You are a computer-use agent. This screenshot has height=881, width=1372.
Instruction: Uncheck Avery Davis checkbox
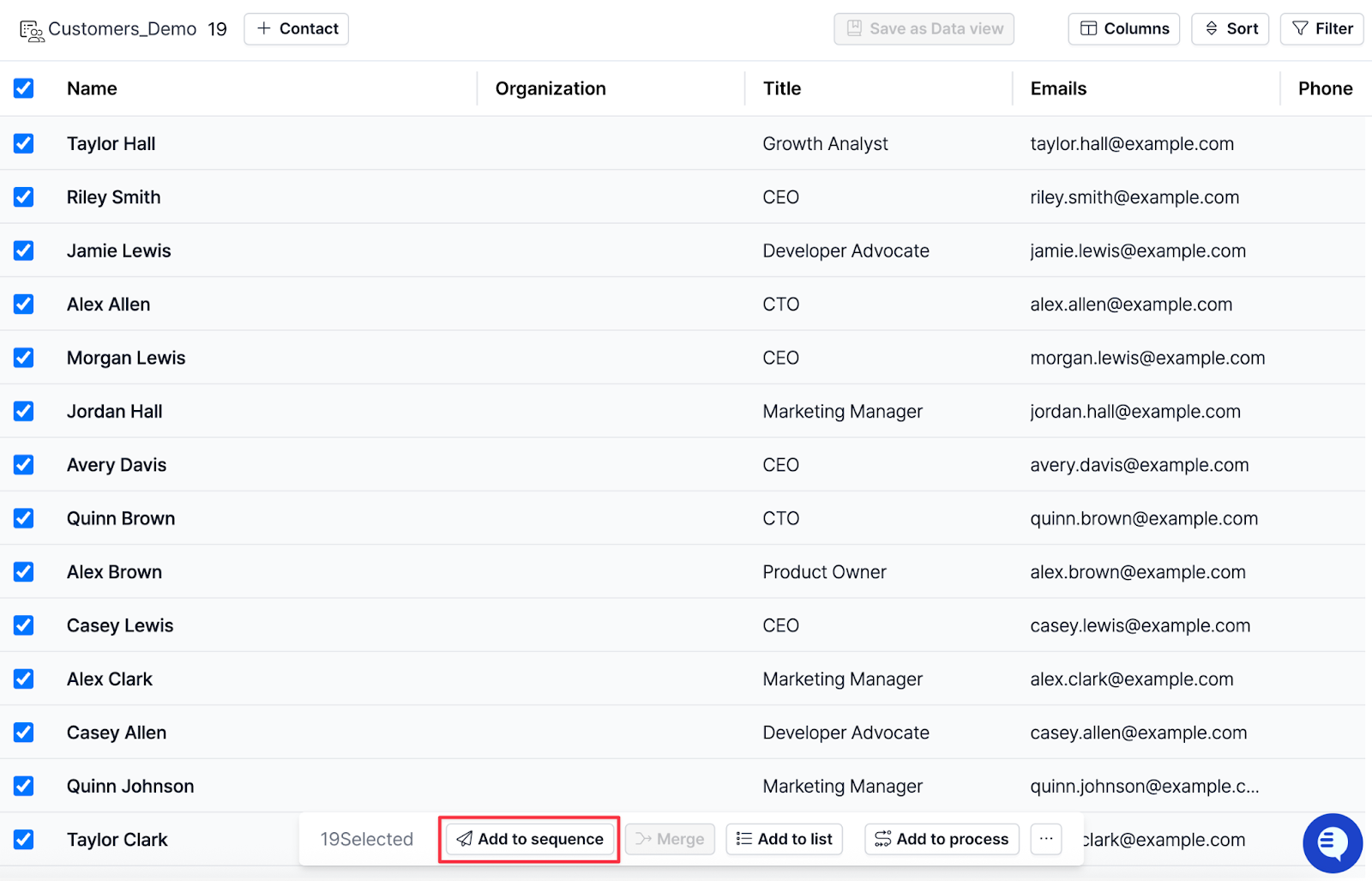(x=24, y=465)
